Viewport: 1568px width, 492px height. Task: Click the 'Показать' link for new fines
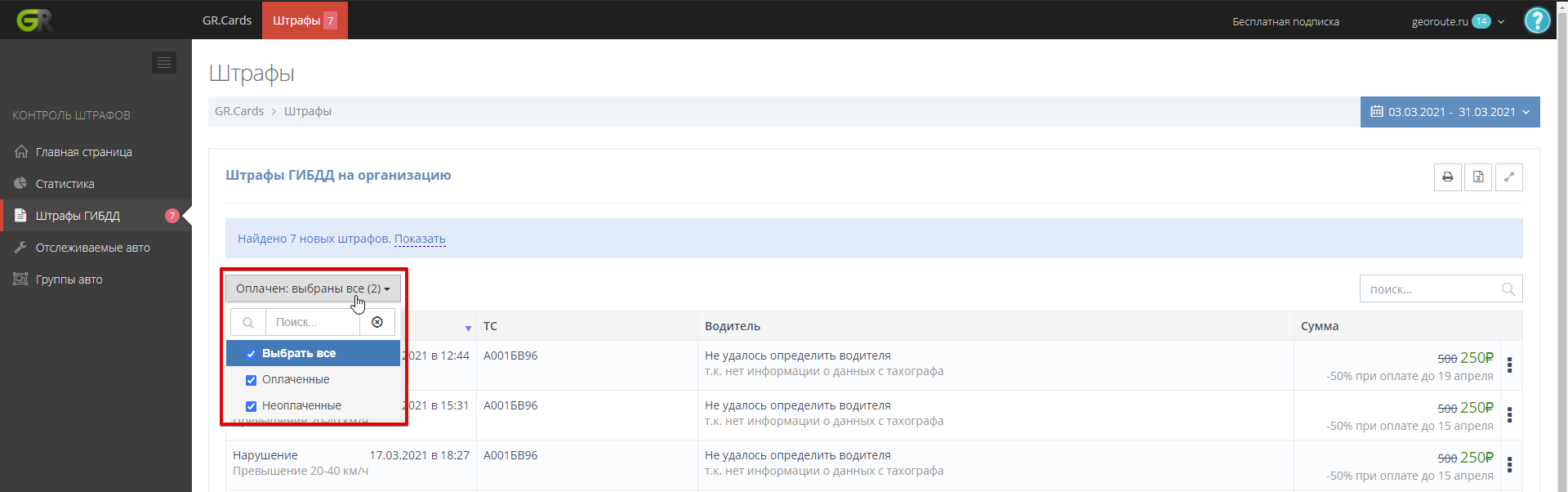coord(420,239)
